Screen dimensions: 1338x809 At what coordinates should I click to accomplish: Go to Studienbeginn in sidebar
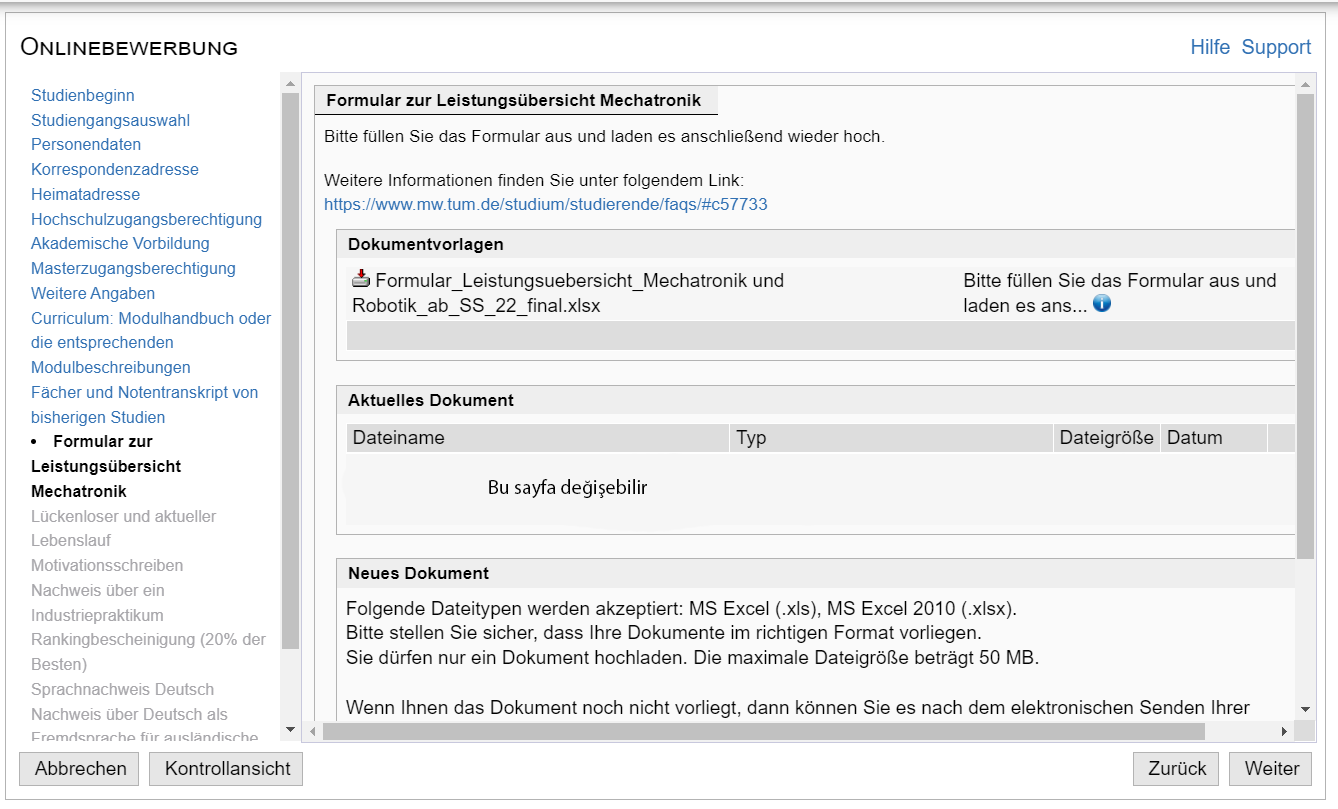82,96
